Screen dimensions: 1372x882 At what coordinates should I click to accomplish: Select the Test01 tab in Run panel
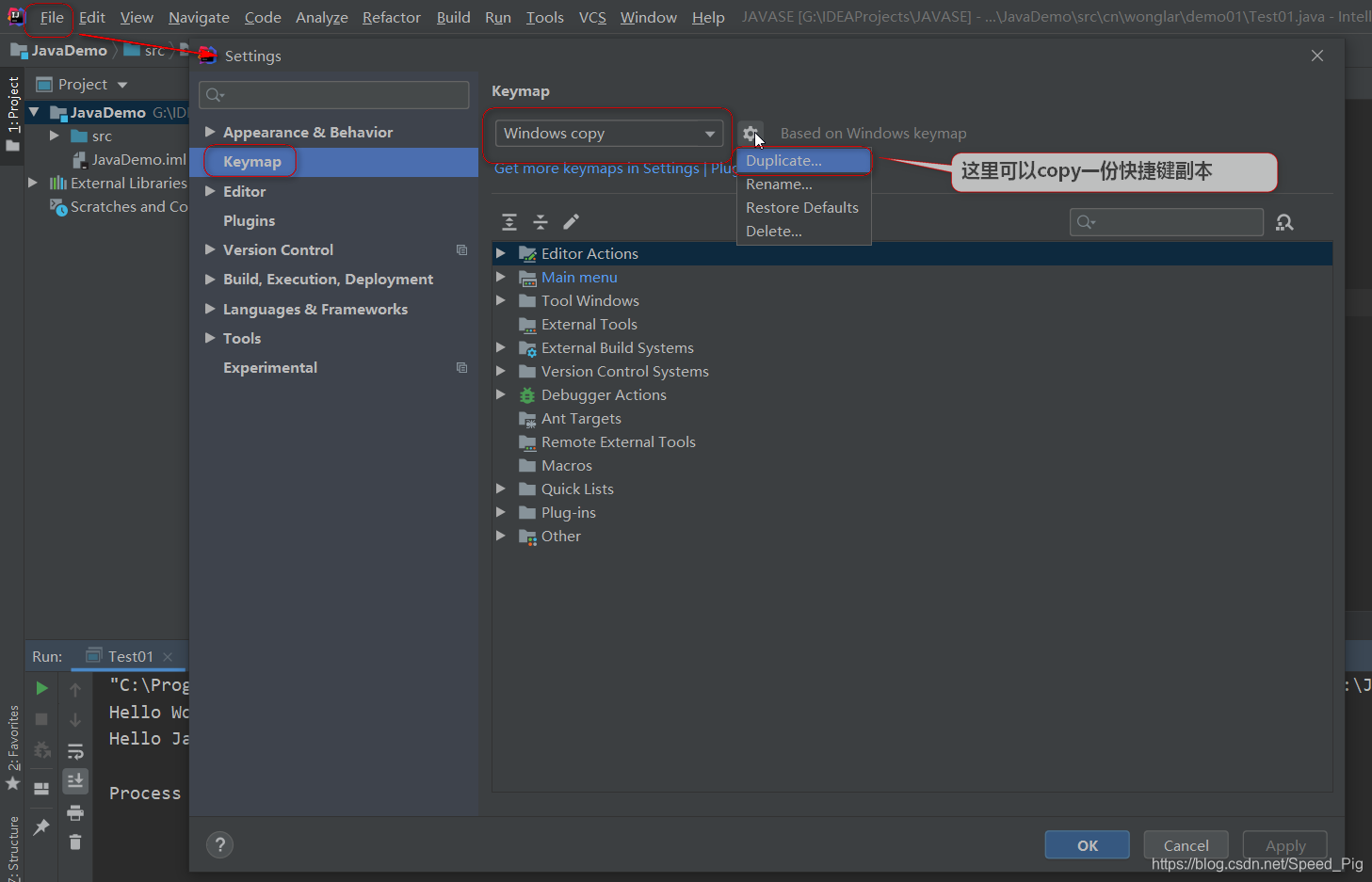pyautogui.click(x=130, y=656)
